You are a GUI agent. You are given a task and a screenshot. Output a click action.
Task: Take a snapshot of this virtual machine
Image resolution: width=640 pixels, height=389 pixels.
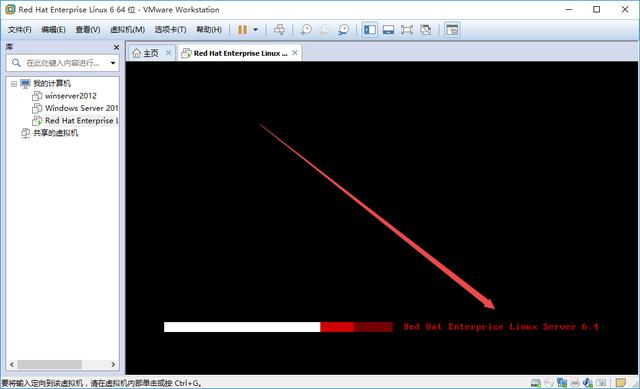pos(306,30)
